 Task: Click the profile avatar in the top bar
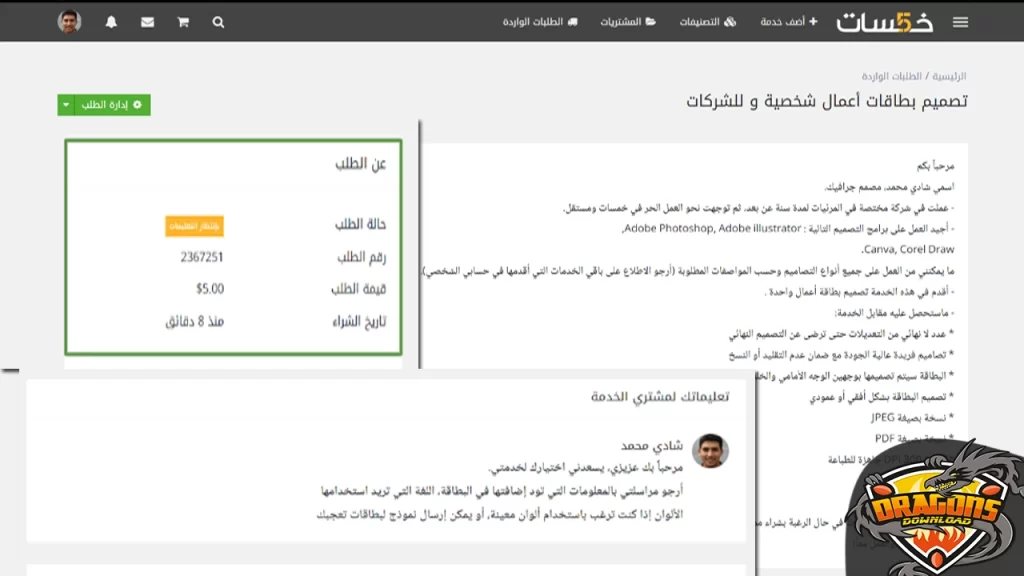coord(69,21)
